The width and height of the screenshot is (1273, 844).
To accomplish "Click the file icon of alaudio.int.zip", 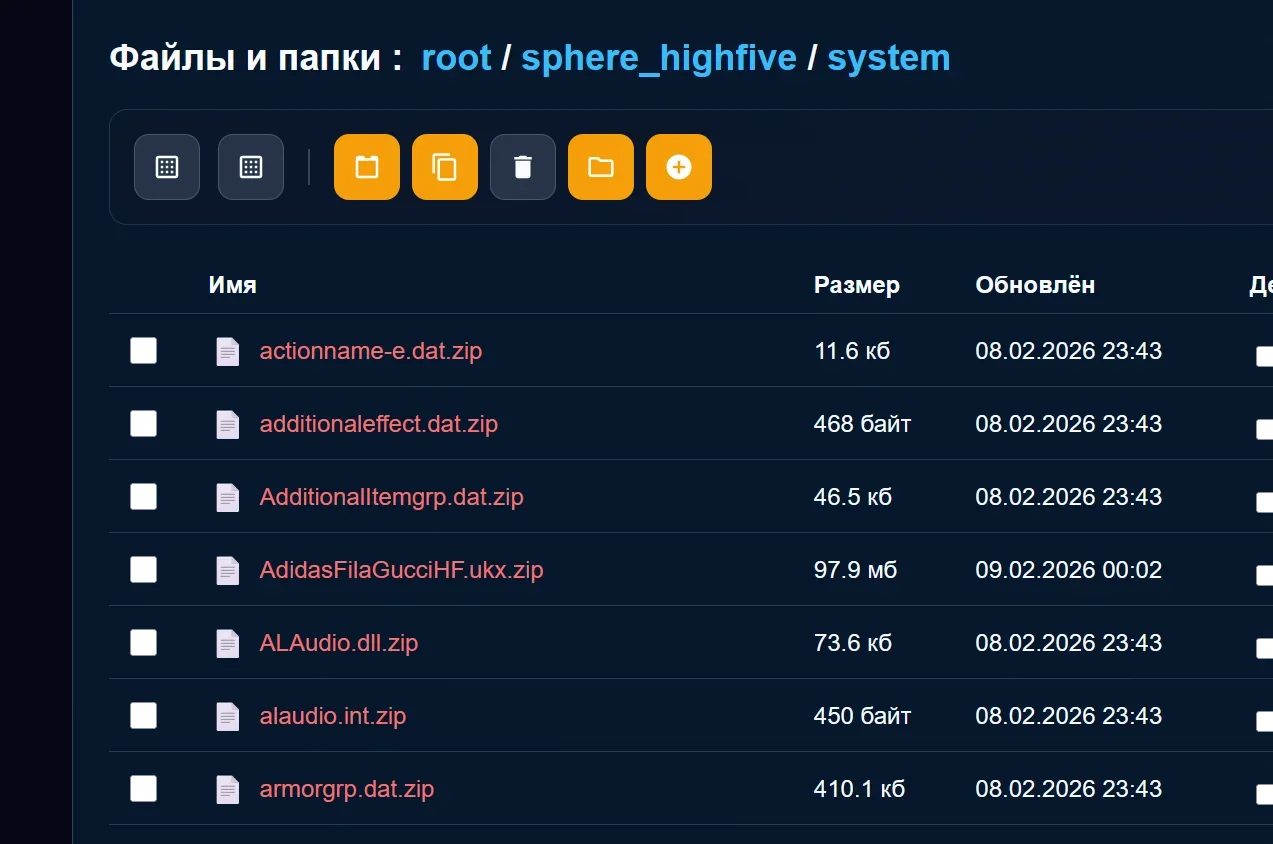I will point(228,716).
